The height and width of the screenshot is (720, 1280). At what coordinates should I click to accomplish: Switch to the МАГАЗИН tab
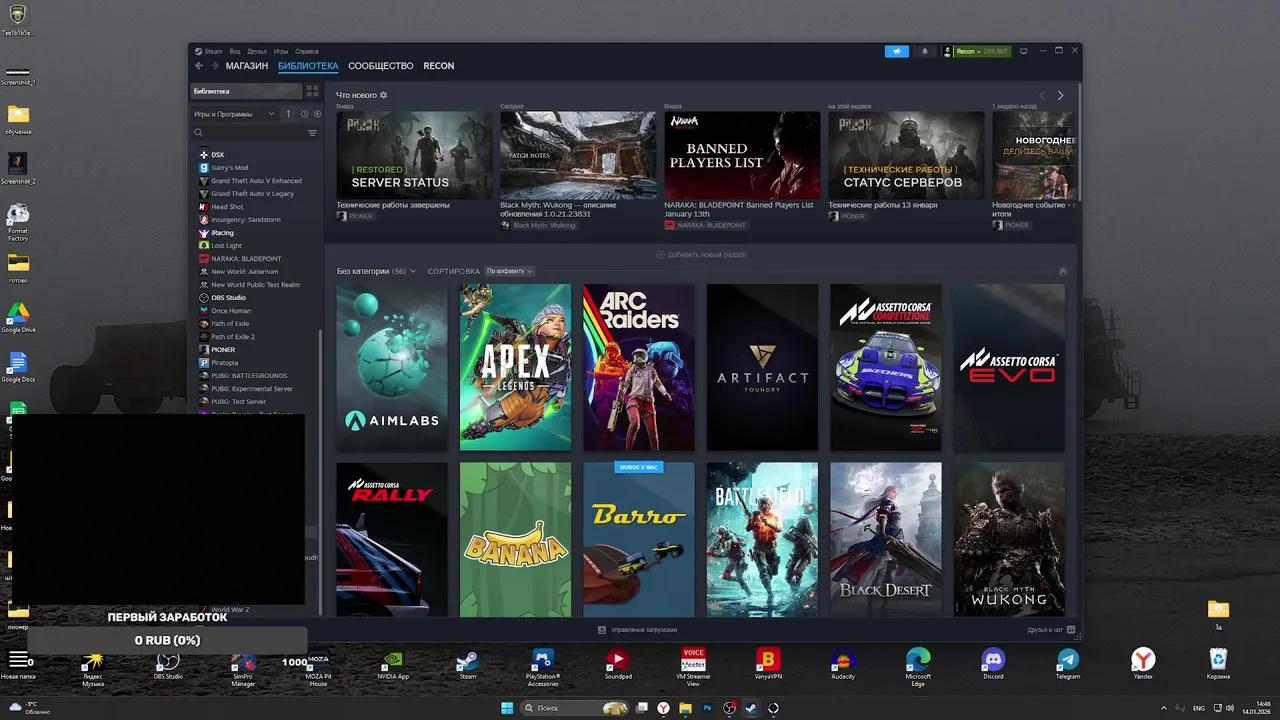click(x=246, y=66)
